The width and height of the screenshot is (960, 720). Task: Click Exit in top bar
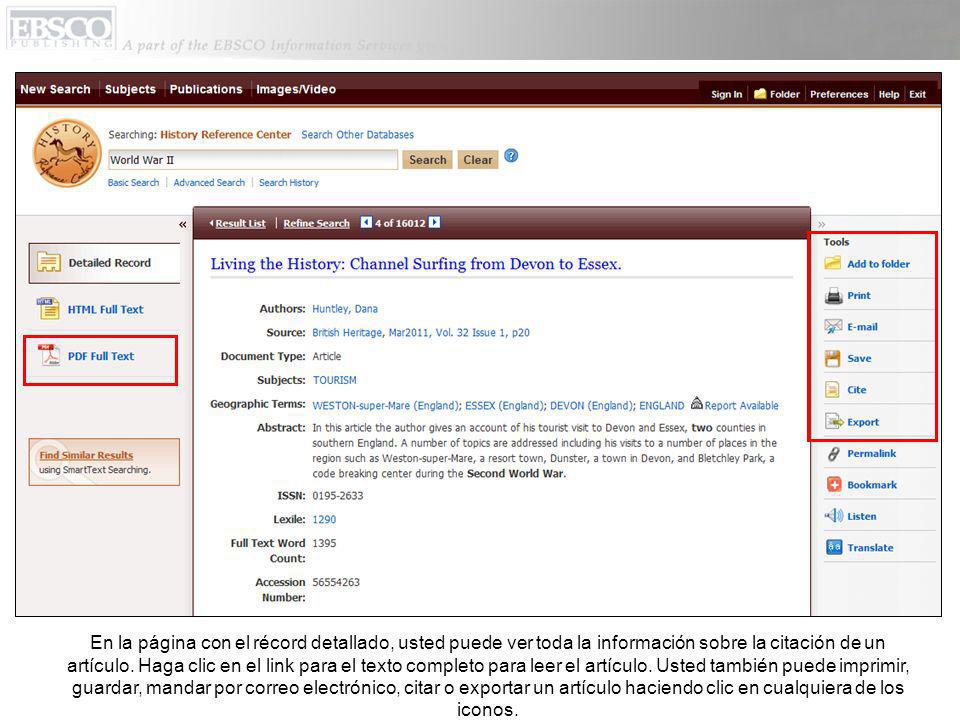click(917, 94)
